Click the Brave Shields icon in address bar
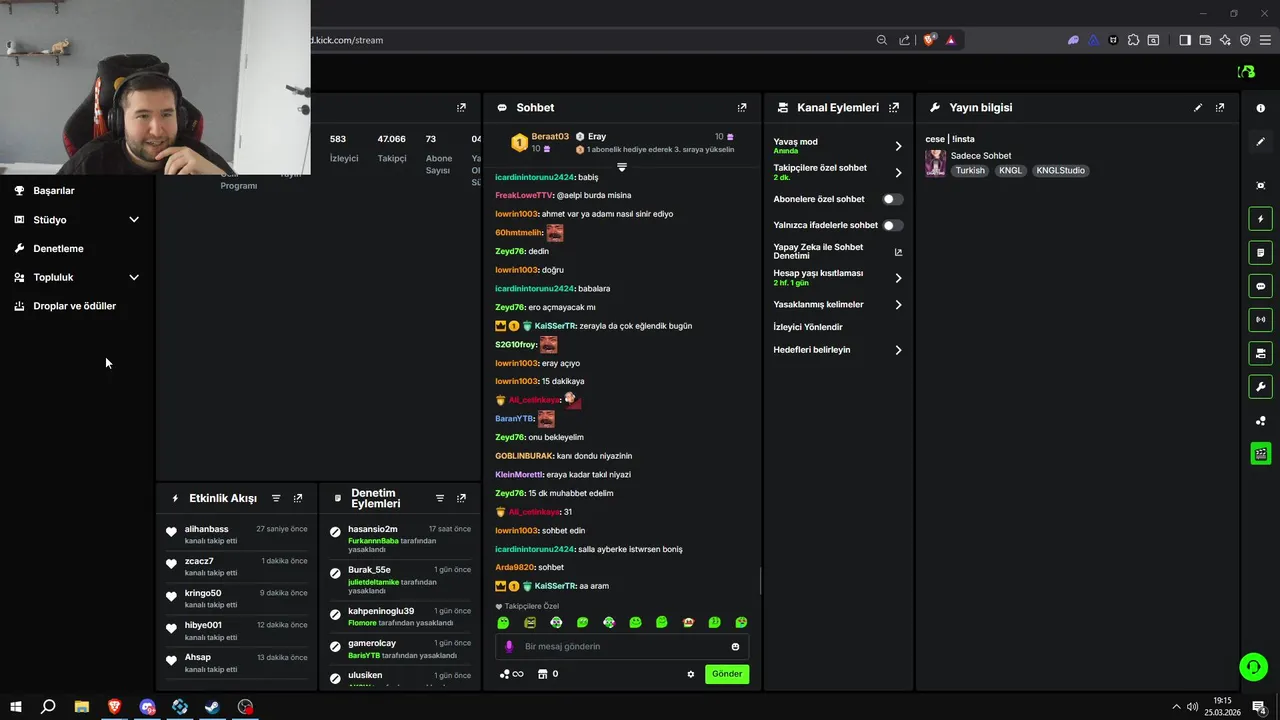This screenshot has height=720, width=1280. pyautogui.click(x=929, y=40)
